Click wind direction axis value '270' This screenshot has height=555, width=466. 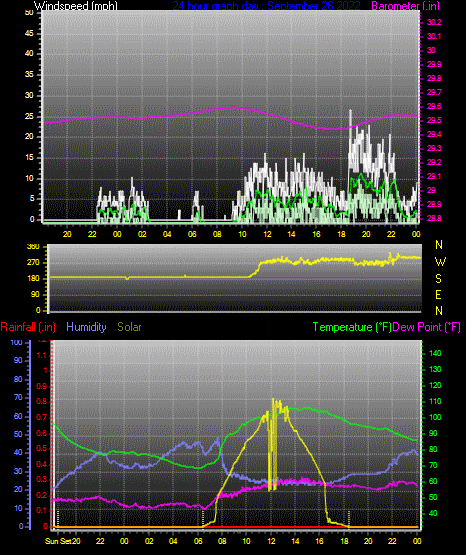pos(33,263)
